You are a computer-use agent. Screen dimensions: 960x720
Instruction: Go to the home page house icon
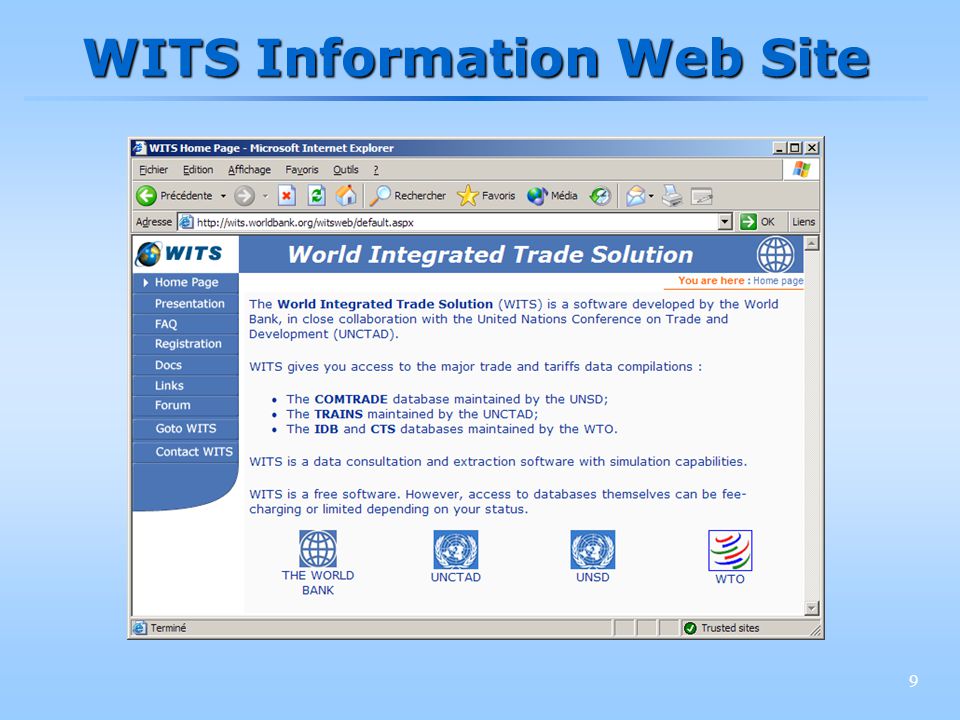coord(346,196)
